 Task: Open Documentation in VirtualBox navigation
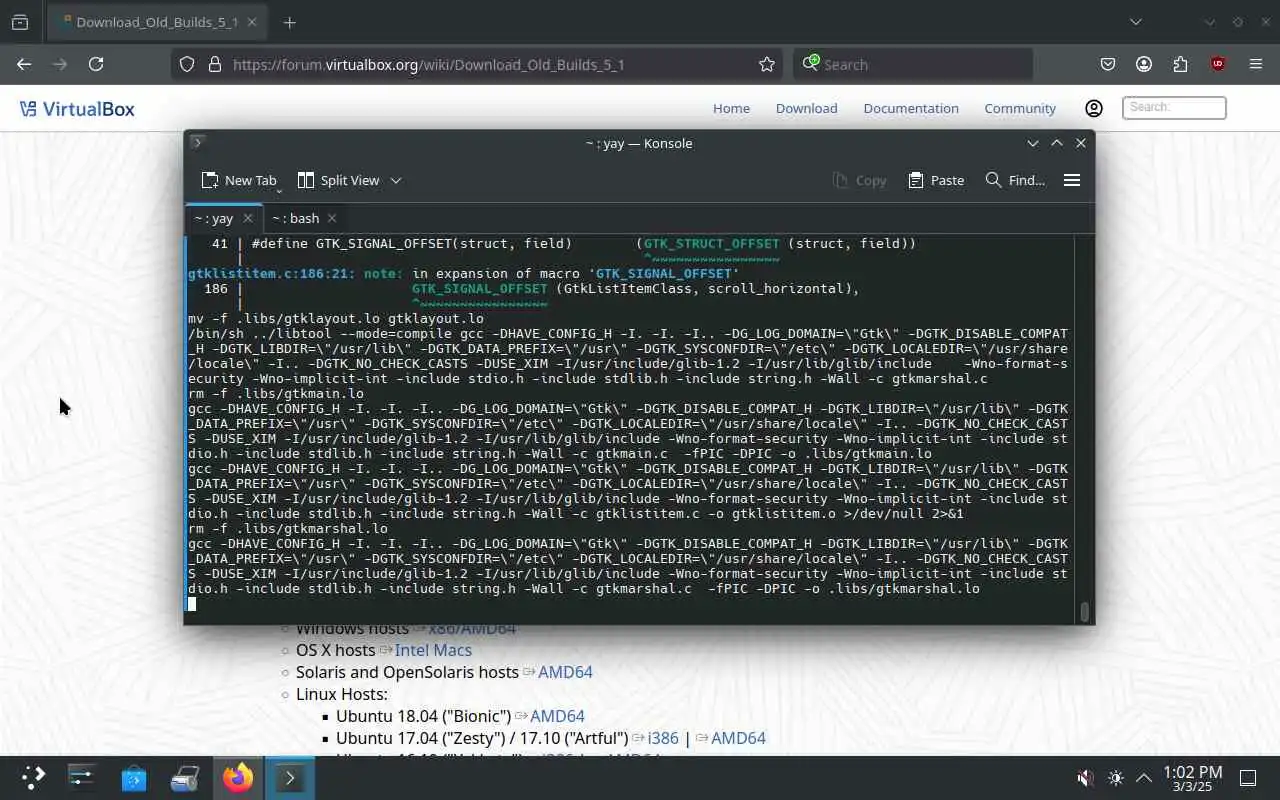point(911,108)
